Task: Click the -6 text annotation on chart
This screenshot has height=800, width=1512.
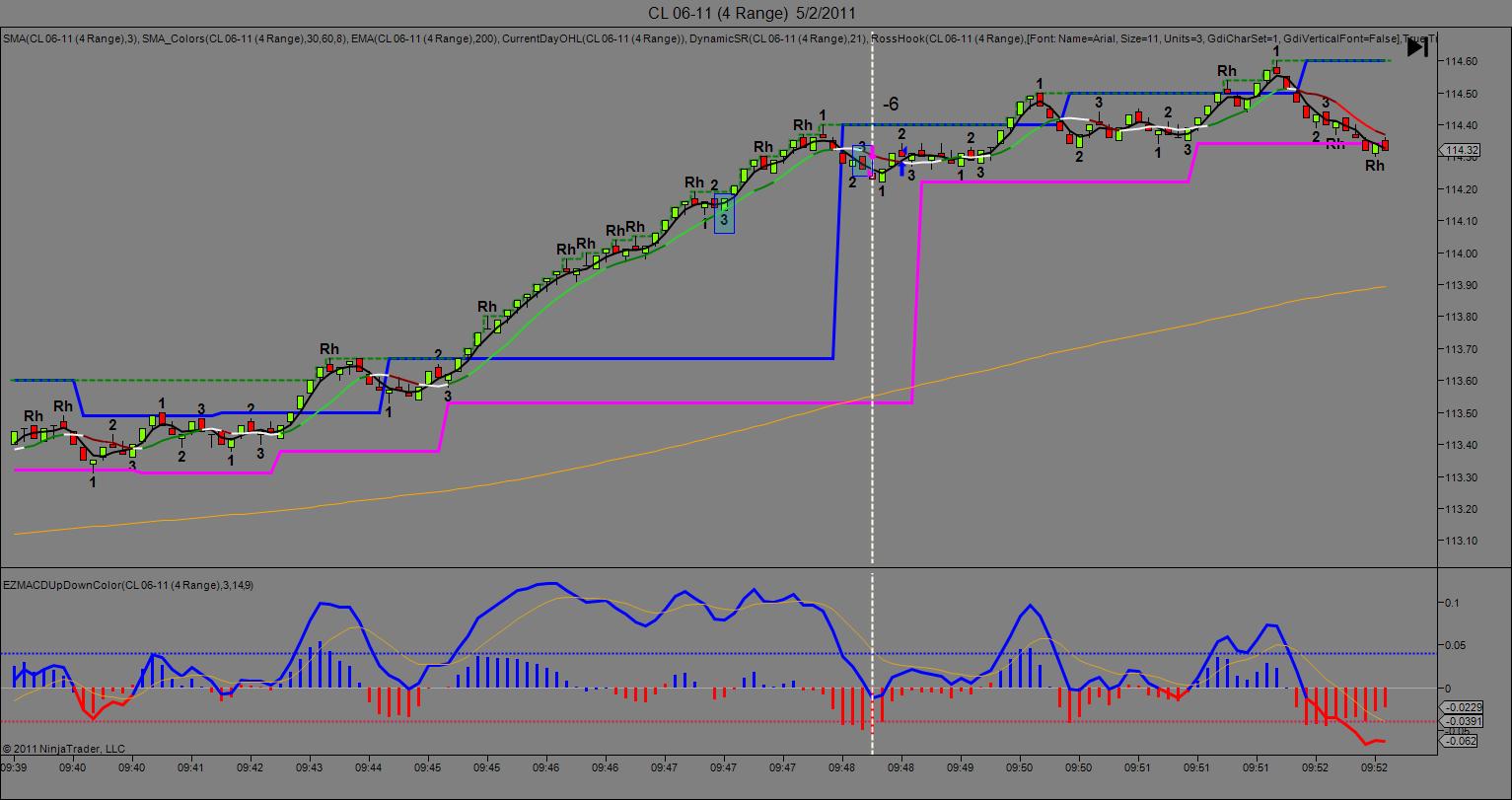Action: click(x=890, y=104)
